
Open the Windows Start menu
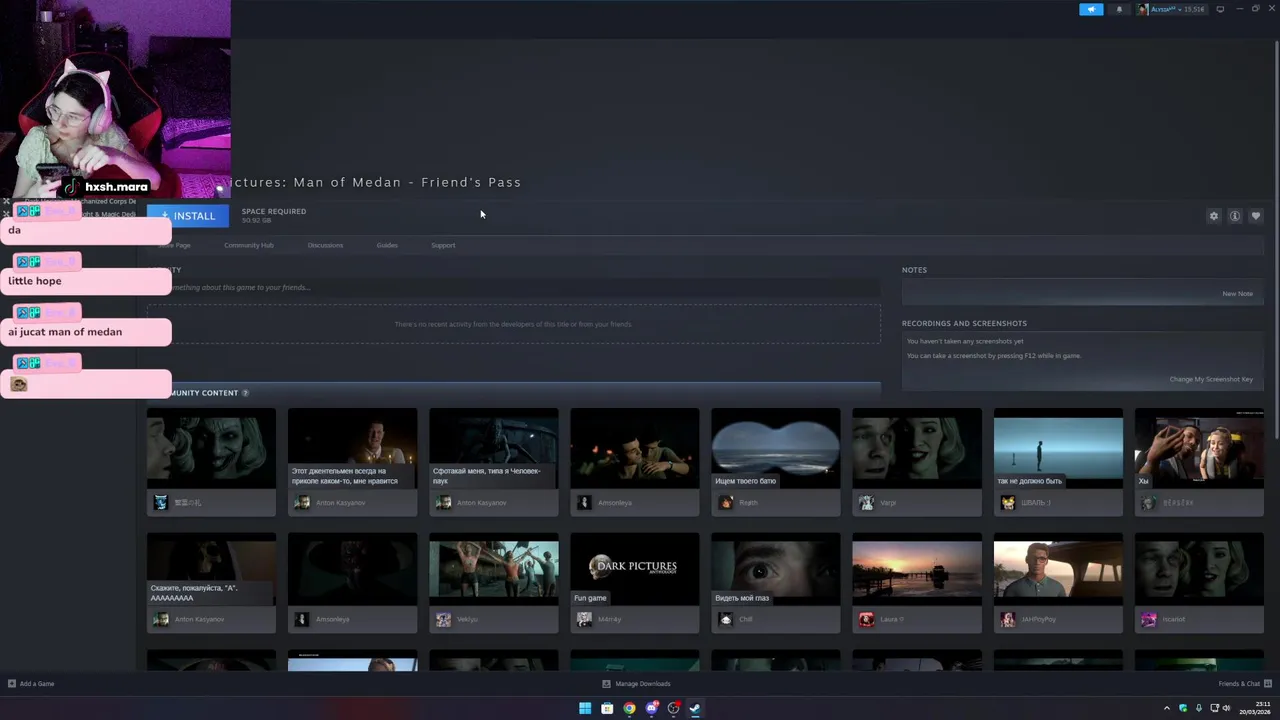tap(585, 709)
